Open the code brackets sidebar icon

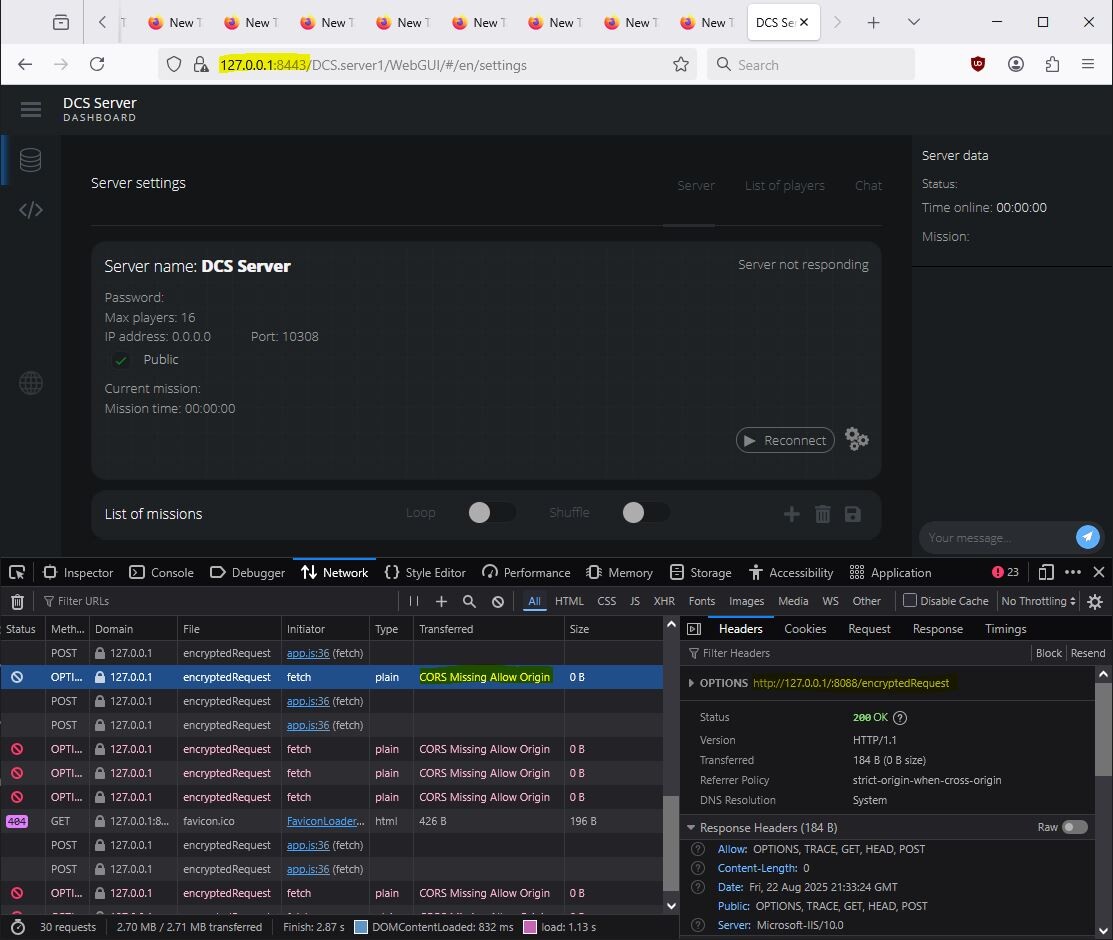(31, 210)
